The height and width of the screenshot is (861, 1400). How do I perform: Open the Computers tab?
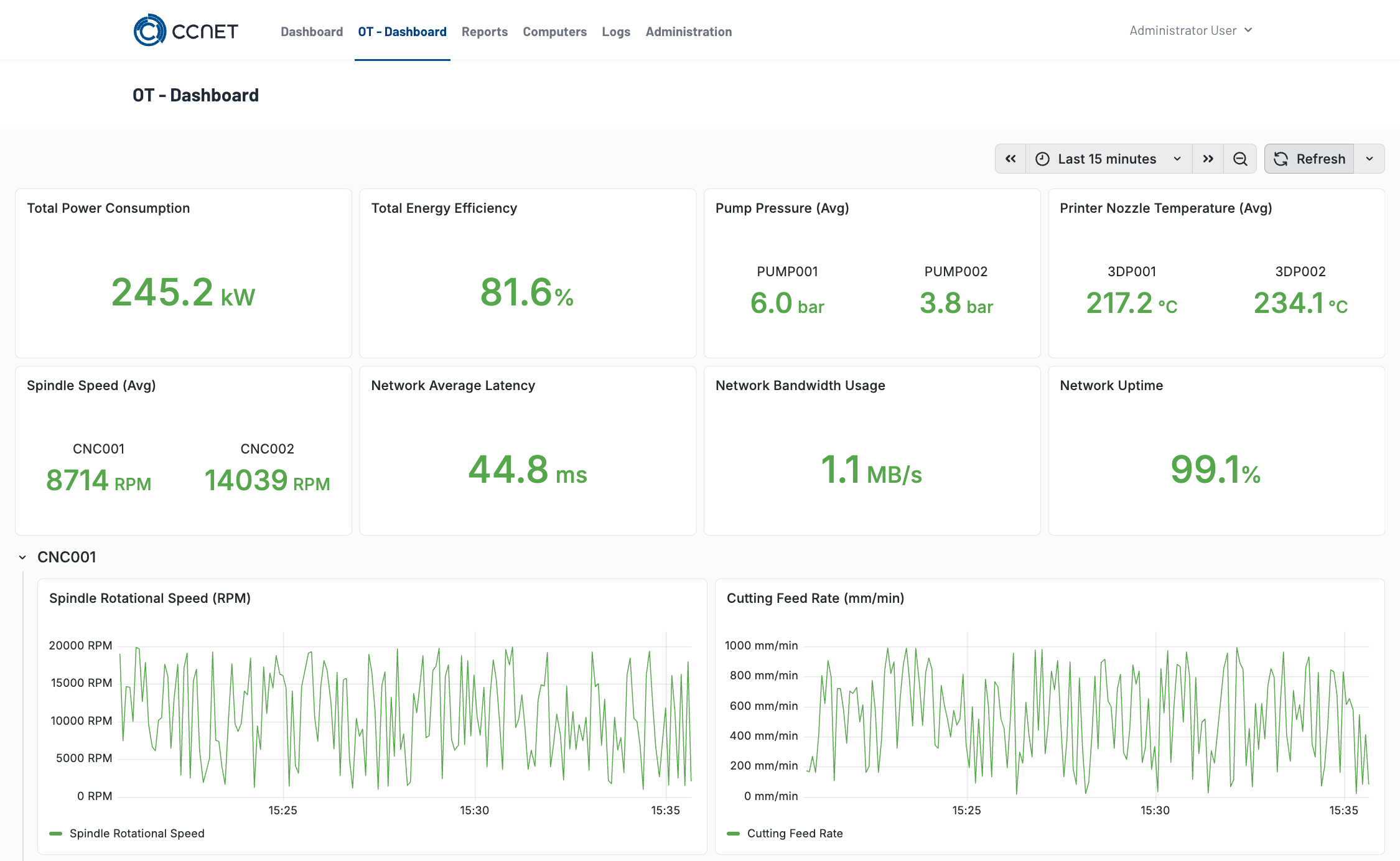tap(554, 32)
